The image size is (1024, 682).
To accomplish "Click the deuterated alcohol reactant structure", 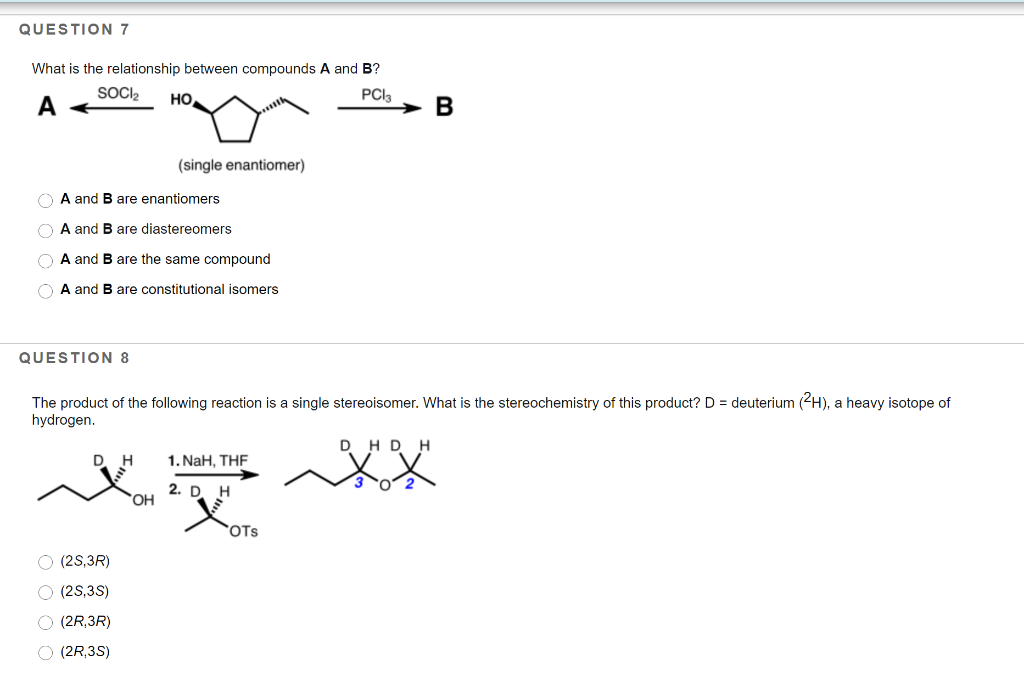I will 97,480.
